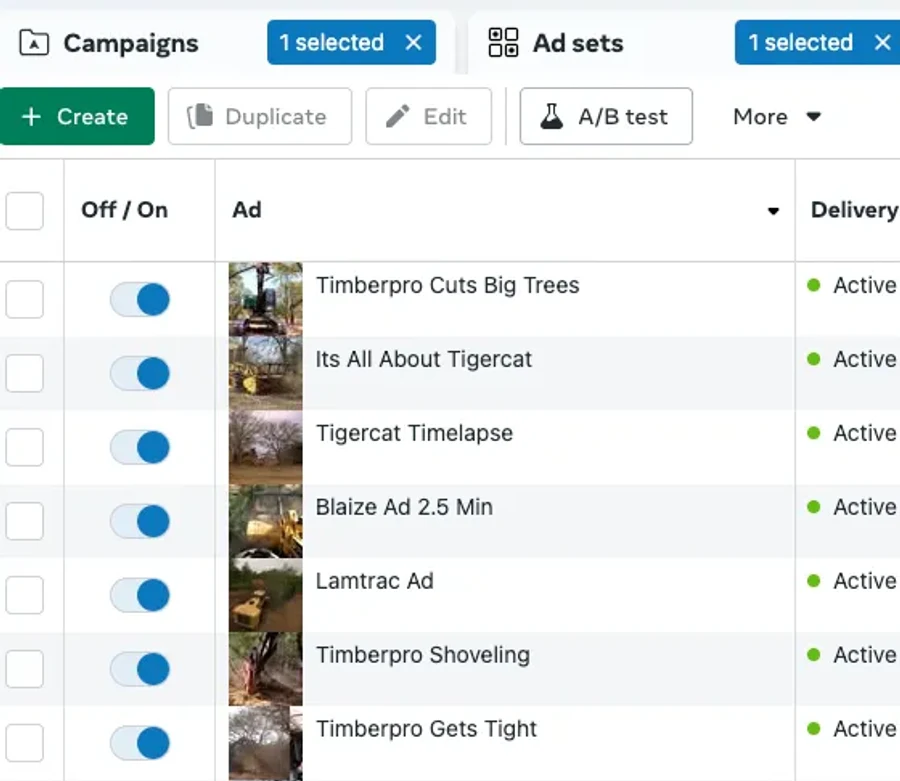
Task: Click the Campaigns folder icon
Action: click(x=34, y=43)
